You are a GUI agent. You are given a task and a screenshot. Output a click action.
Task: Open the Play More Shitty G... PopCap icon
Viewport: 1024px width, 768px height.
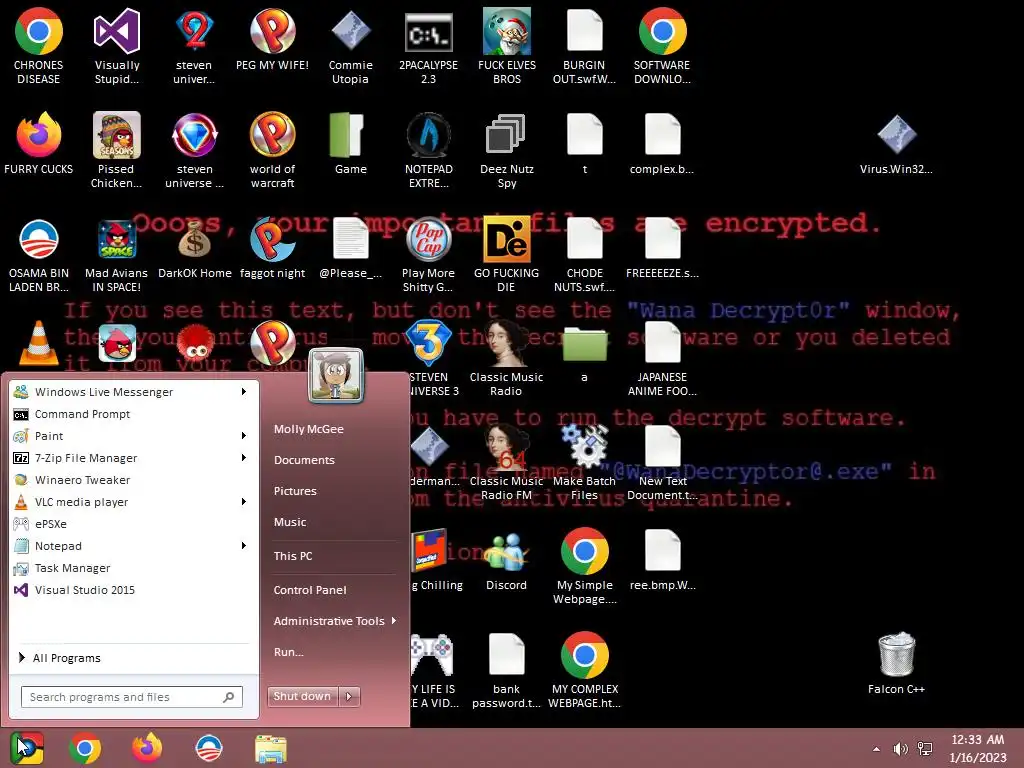click(428, 255)
